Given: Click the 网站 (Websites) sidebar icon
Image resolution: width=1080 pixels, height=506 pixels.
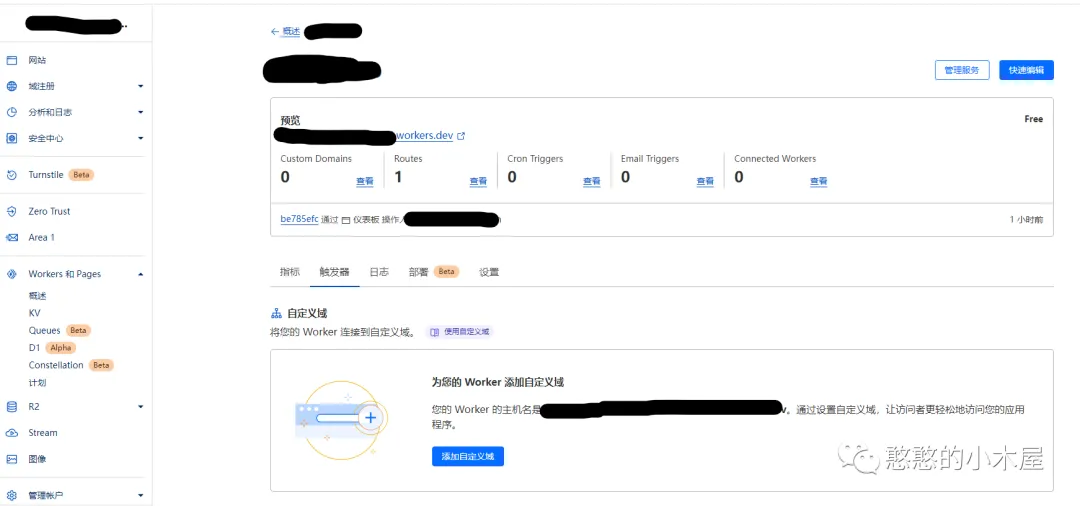Looking at the screenshot, I should 12,61.
